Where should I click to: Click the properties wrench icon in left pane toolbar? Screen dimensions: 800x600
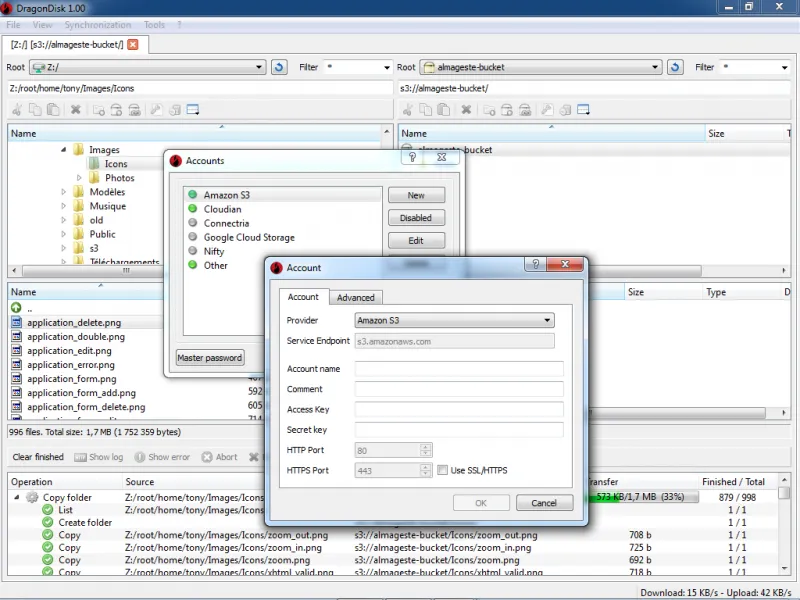[x=156, y=110]
